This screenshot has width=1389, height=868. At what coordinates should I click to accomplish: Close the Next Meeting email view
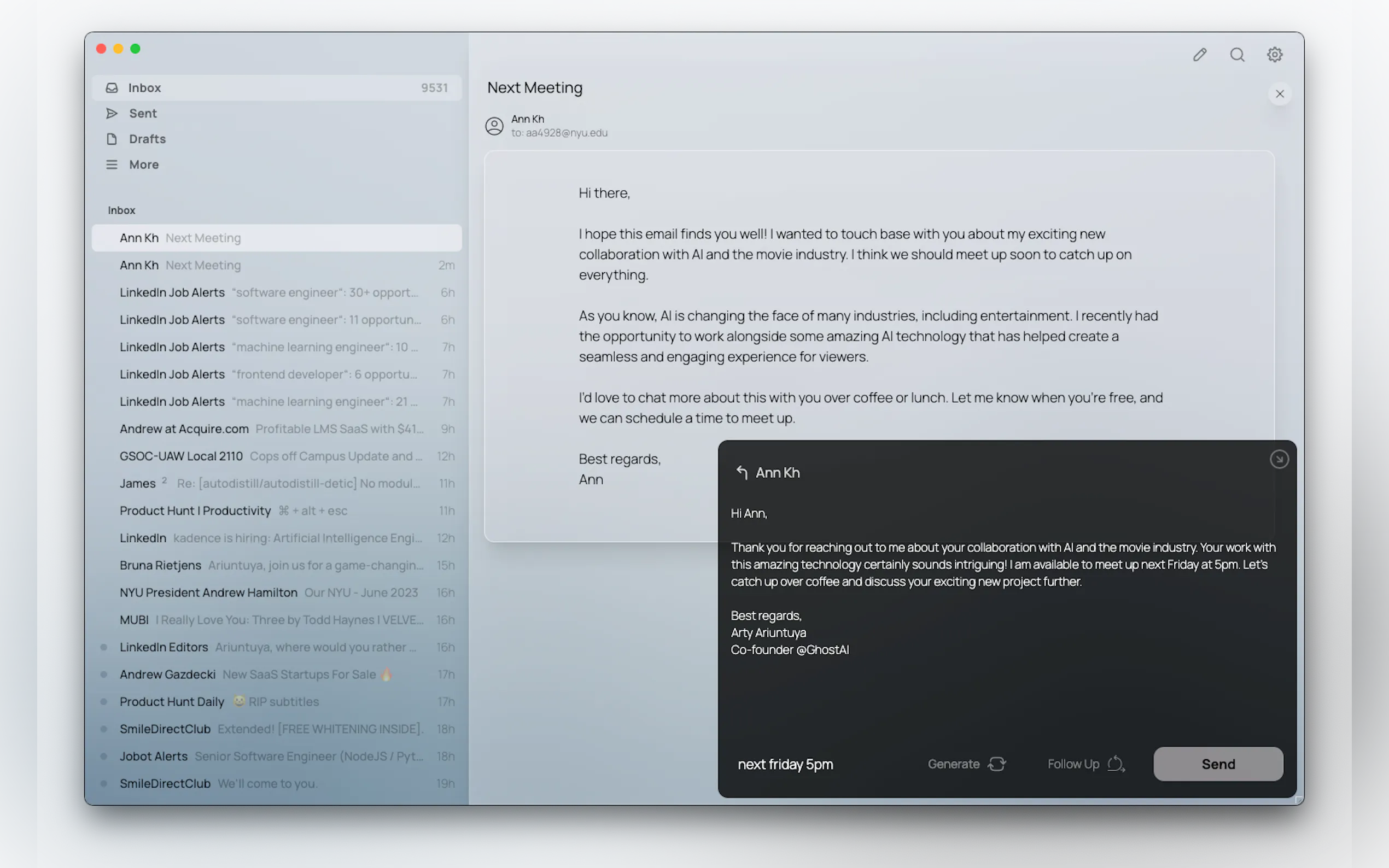point(1279,93)
